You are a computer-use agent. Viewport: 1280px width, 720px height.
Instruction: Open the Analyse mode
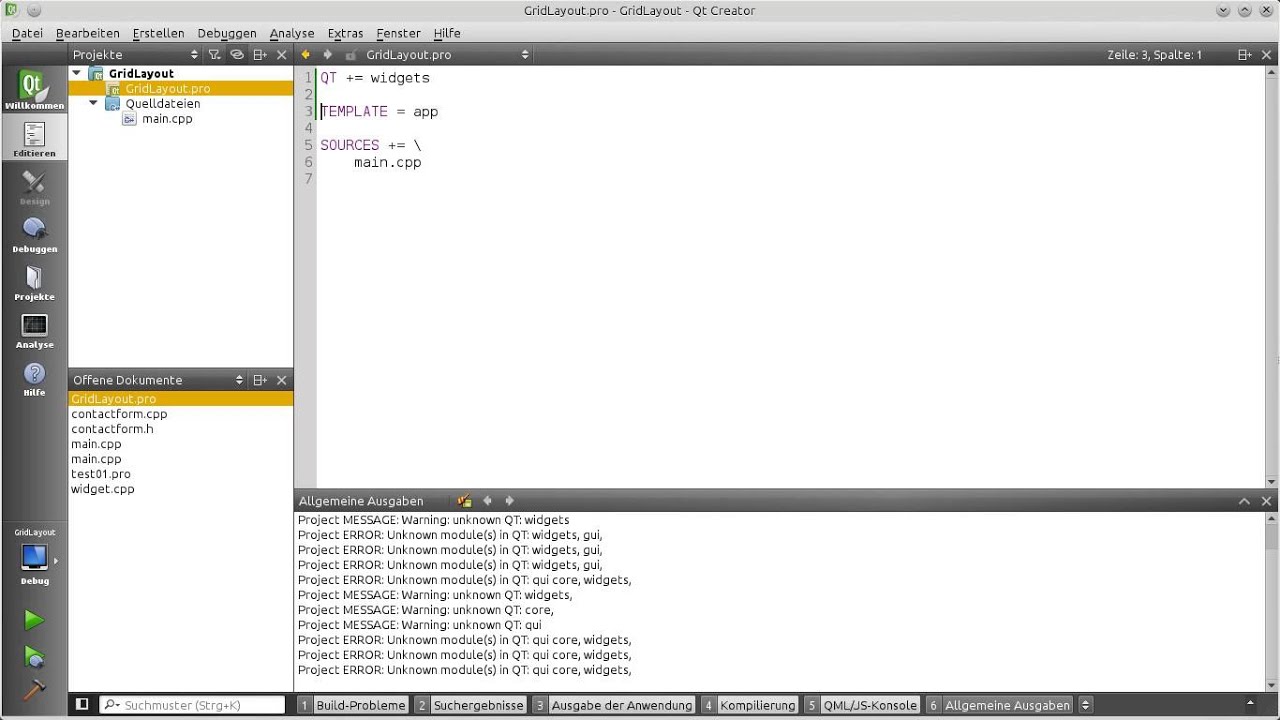point(34,331)
